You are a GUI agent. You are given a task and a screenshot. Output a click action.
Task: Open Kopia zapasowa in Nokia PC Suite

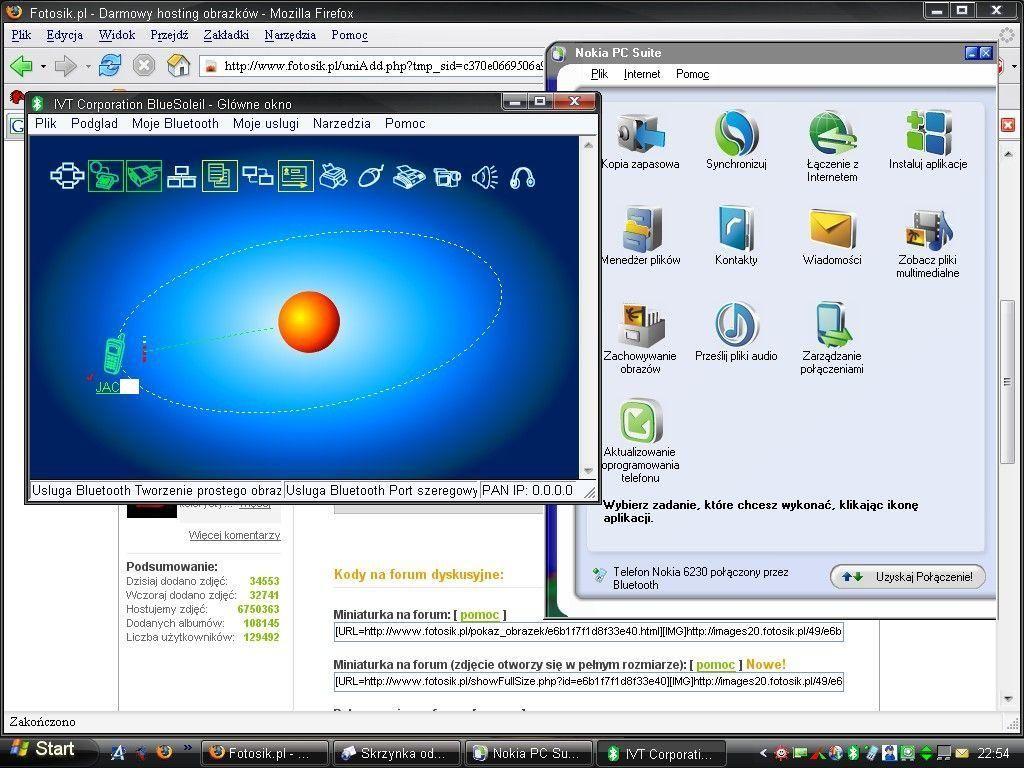640,142
